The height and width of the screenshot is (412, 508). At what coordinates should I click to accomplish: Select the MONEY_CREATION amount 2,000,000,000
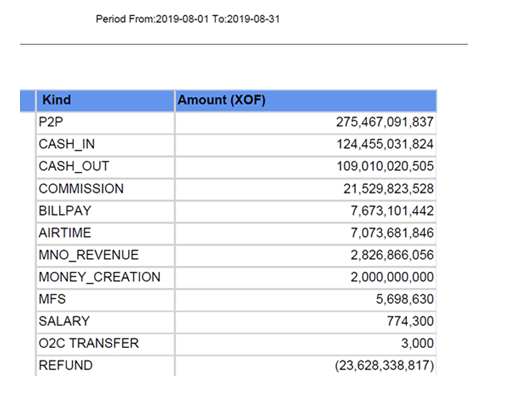click(x=392, y=277)
